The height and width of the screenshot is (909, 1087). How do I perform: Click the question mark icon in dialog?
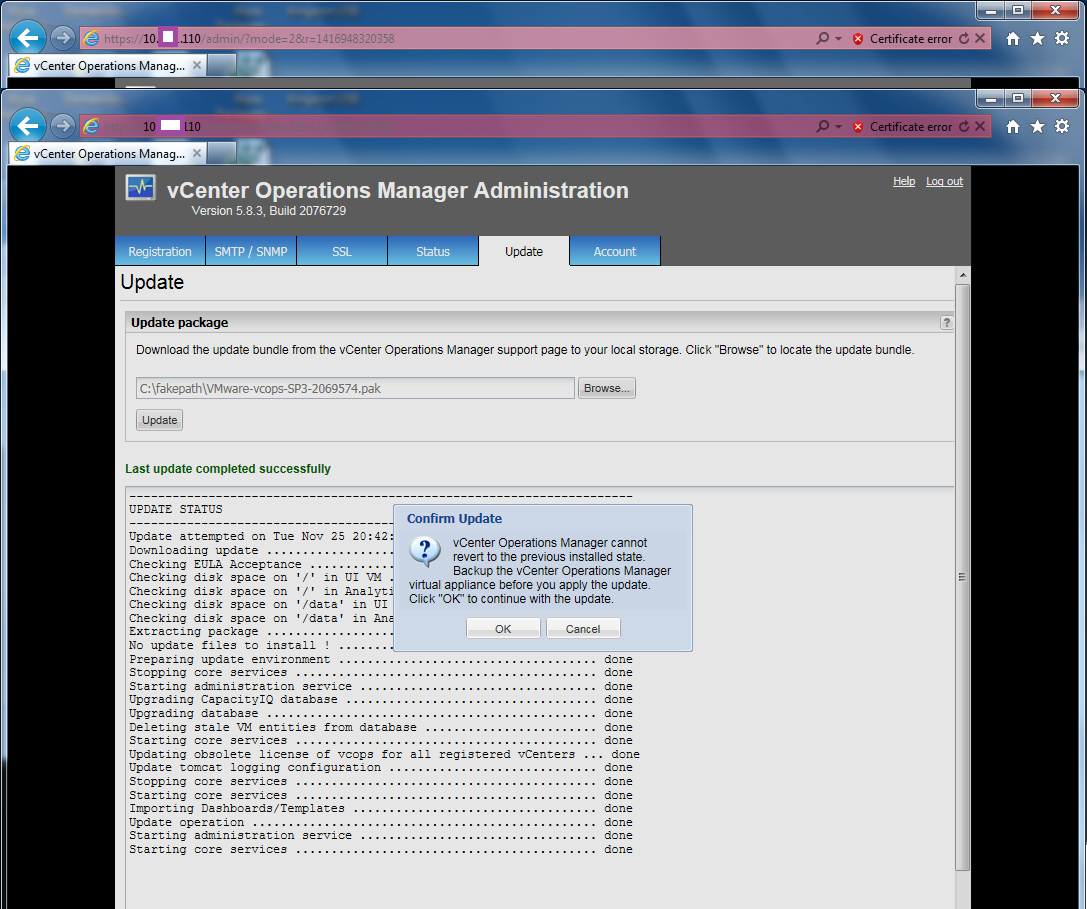click(425, 552)
